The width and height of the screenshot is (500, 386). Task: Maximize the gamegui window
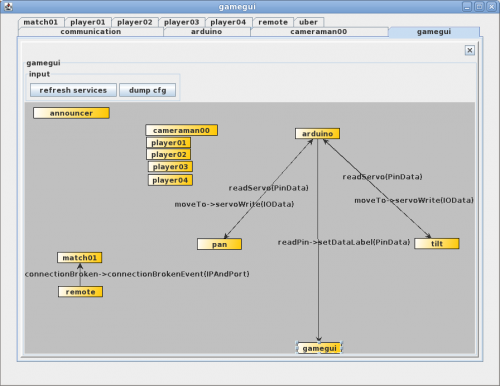pyautogui.click(x=479, y=6)
